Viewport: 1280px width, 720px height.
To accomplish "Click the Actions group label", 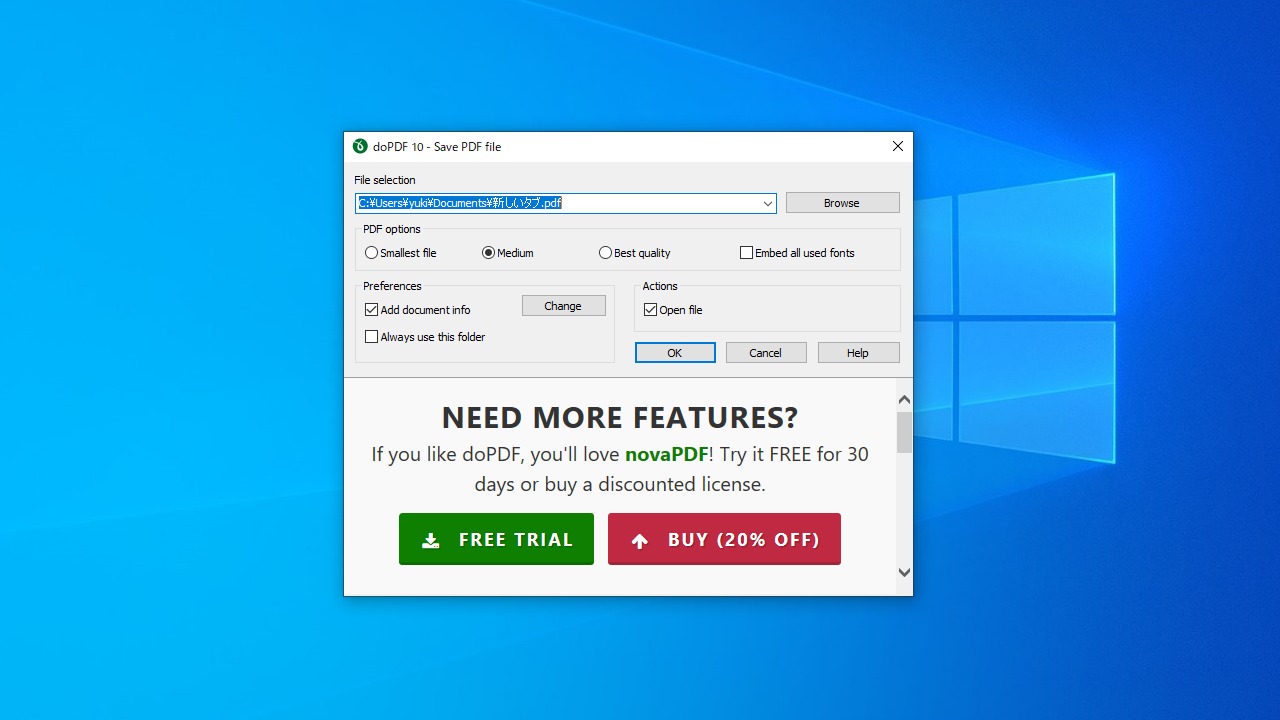I will [x=660, y=286].
